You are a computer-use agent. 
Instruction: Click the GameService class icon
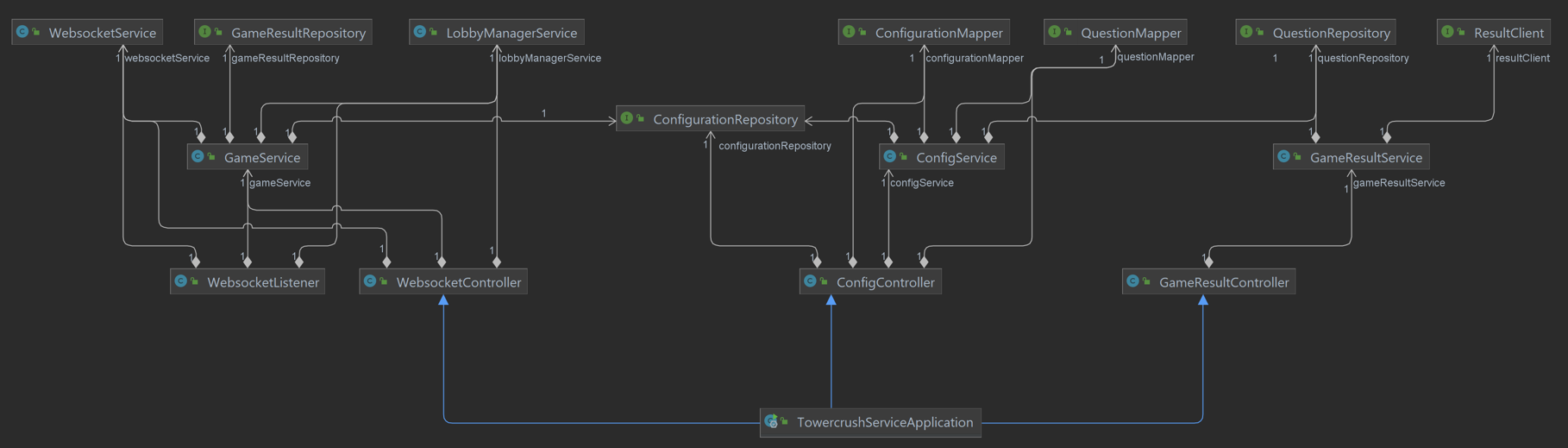pyautogui.click(x=198, y=156)
